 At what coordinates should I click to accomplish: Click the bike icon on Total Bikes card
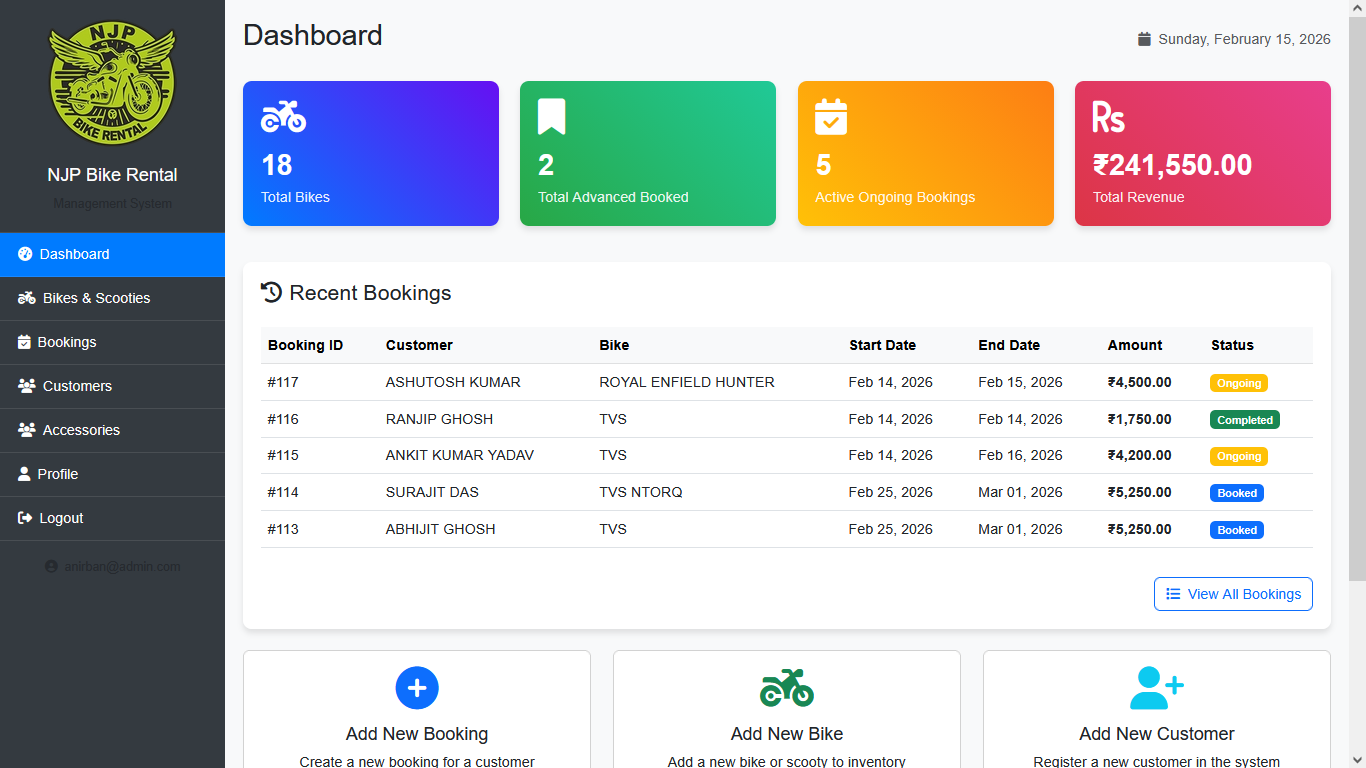(x=283, y=116)
